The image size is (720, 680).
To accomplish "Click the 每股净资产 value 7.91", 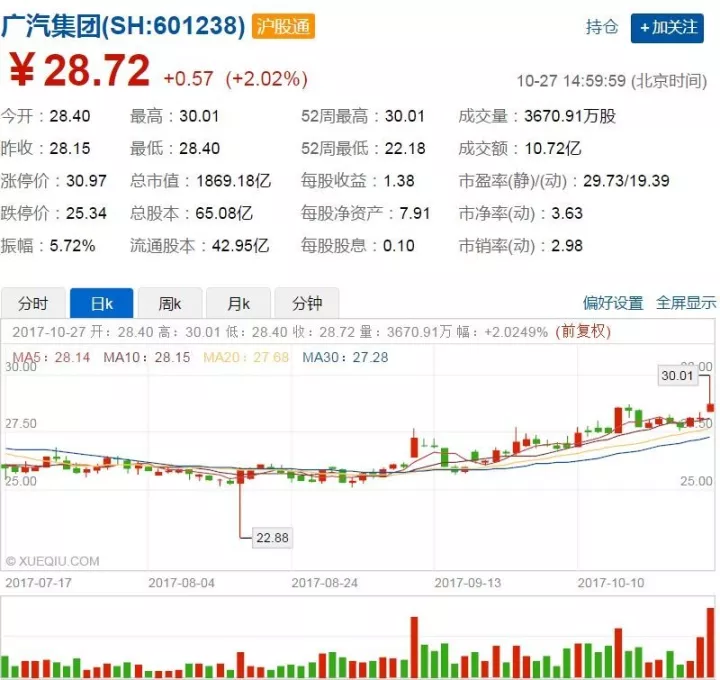I will (x=415, y=213).
